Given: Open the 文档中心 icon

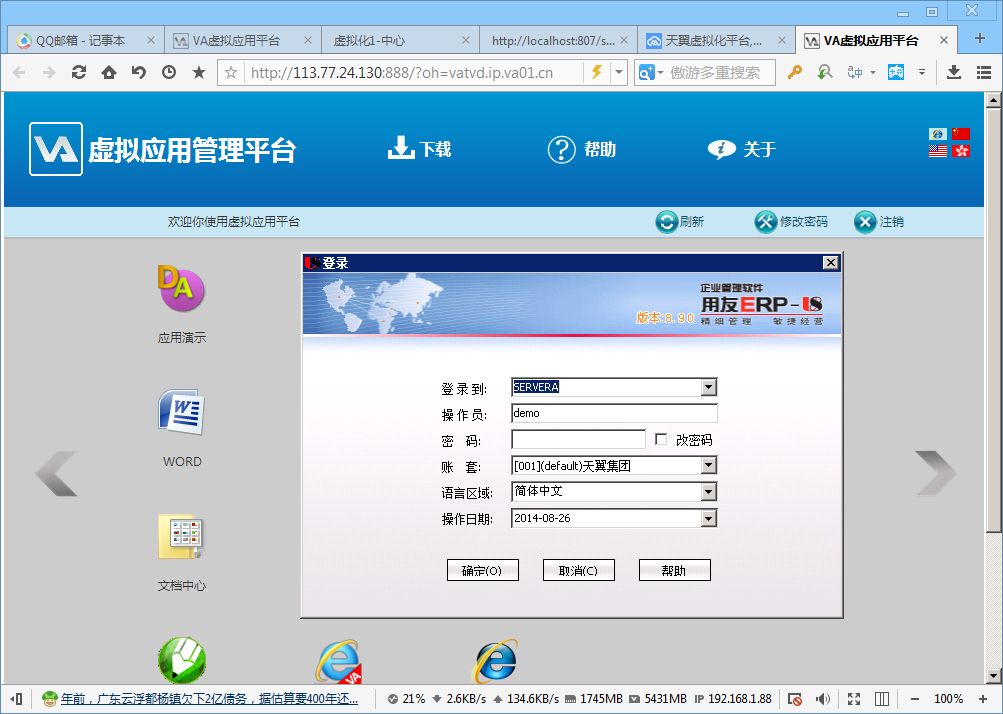Looking at the screenshot, I should coord(181,537).
